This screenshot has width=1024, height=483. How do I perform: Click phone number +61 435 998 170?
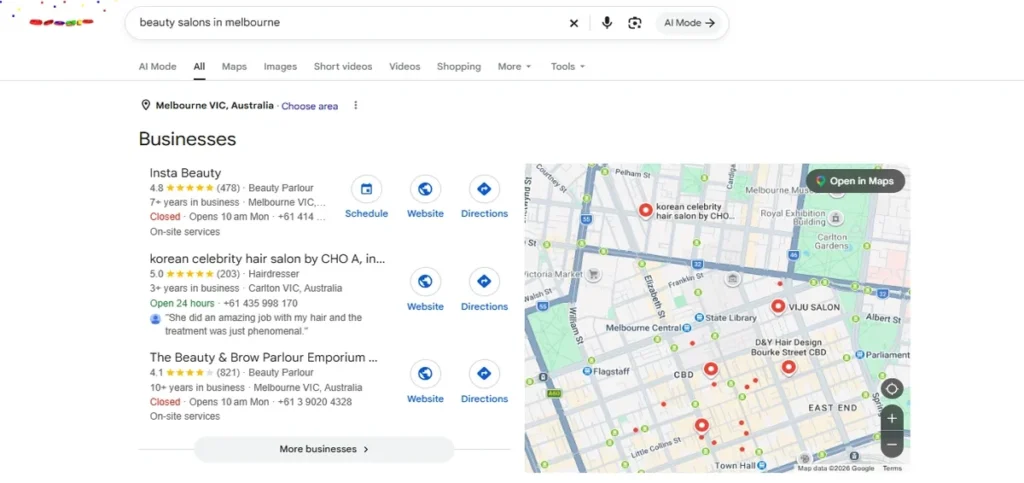pos(261,304)
